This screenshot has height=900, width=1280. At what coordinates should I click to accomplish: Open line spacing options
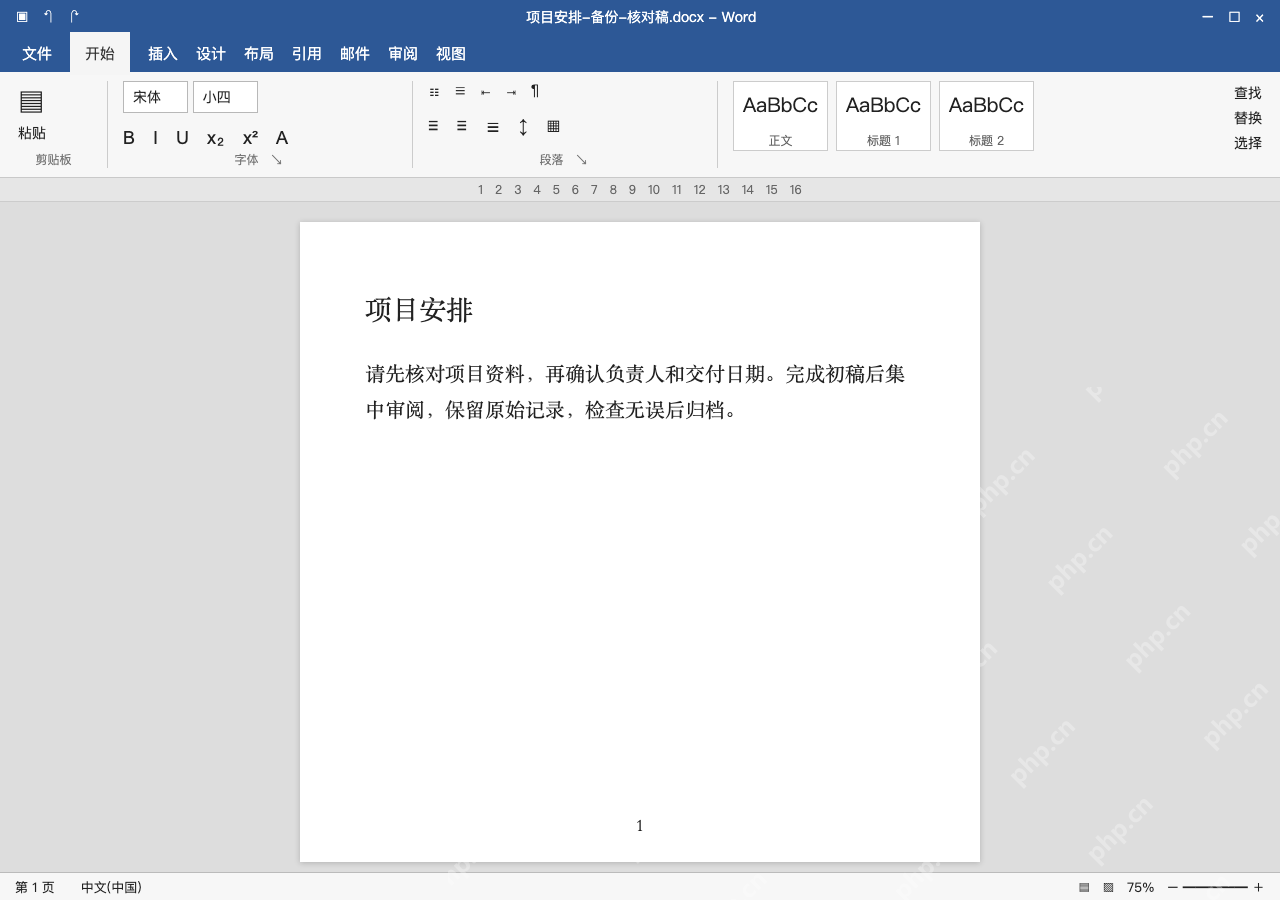click(523, 127)
